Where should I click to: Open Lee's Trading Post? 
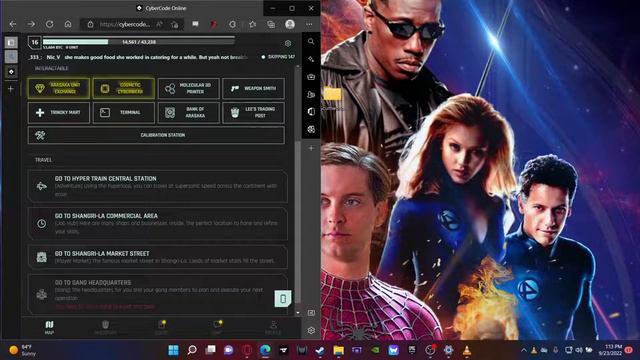tap(253, 112)
